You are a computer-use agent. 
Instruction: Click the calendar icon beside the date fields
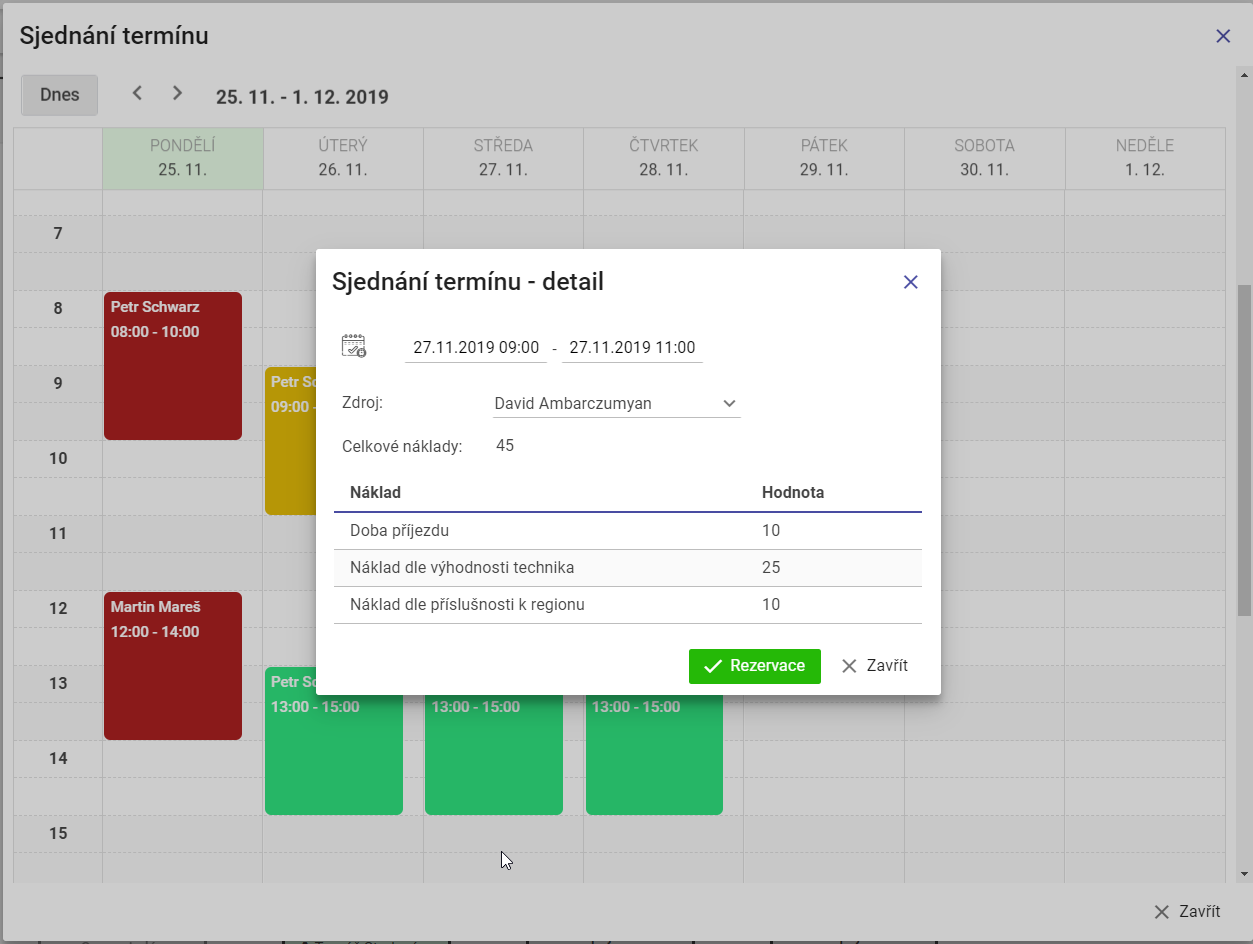(x=354, y=346)
